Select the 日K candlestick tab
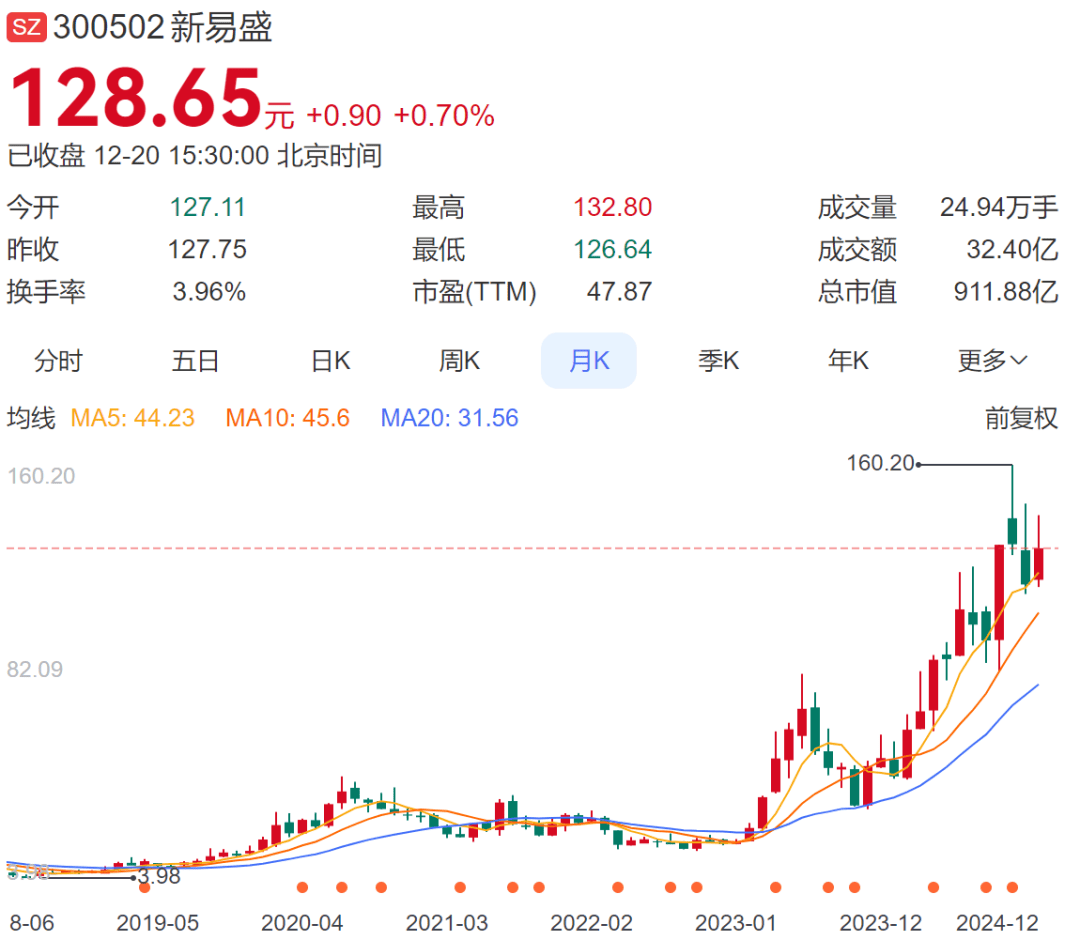This screenshot has height=940, width=1080. pyautogui.click(x=331, y=360)
